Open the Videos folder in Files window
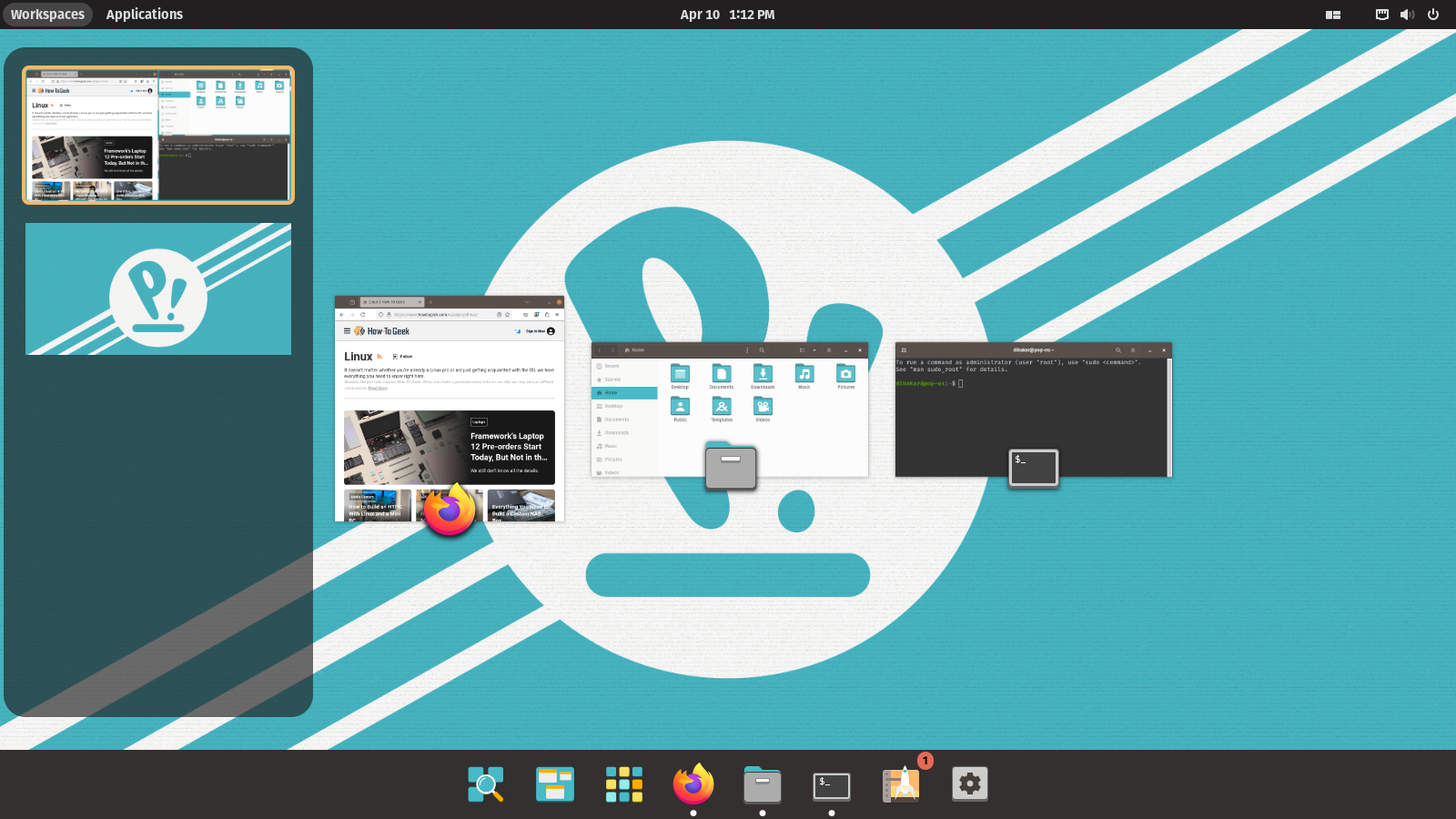 coord(763,409)
